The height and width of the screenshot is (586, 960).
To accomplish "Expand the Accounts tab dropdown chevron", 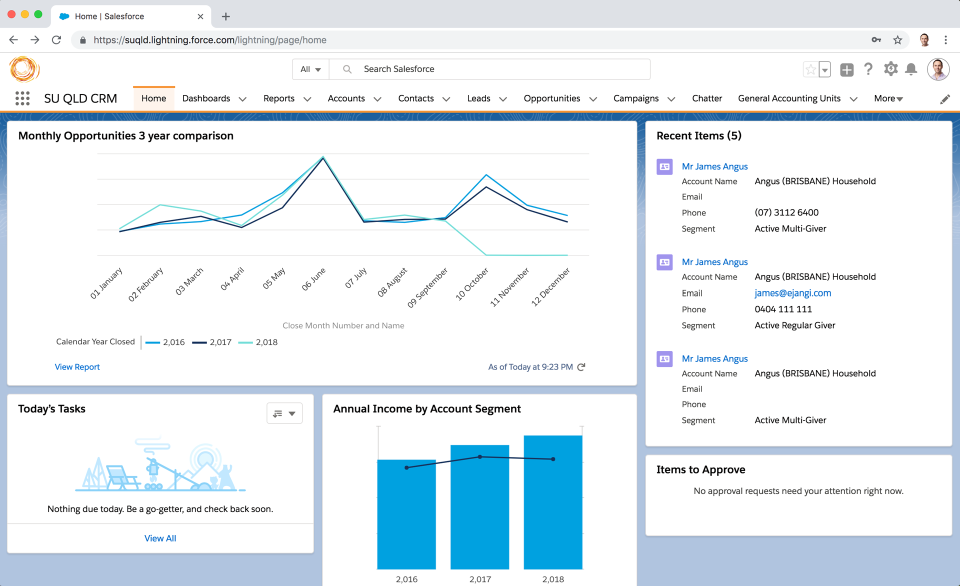I will (377, 99).
